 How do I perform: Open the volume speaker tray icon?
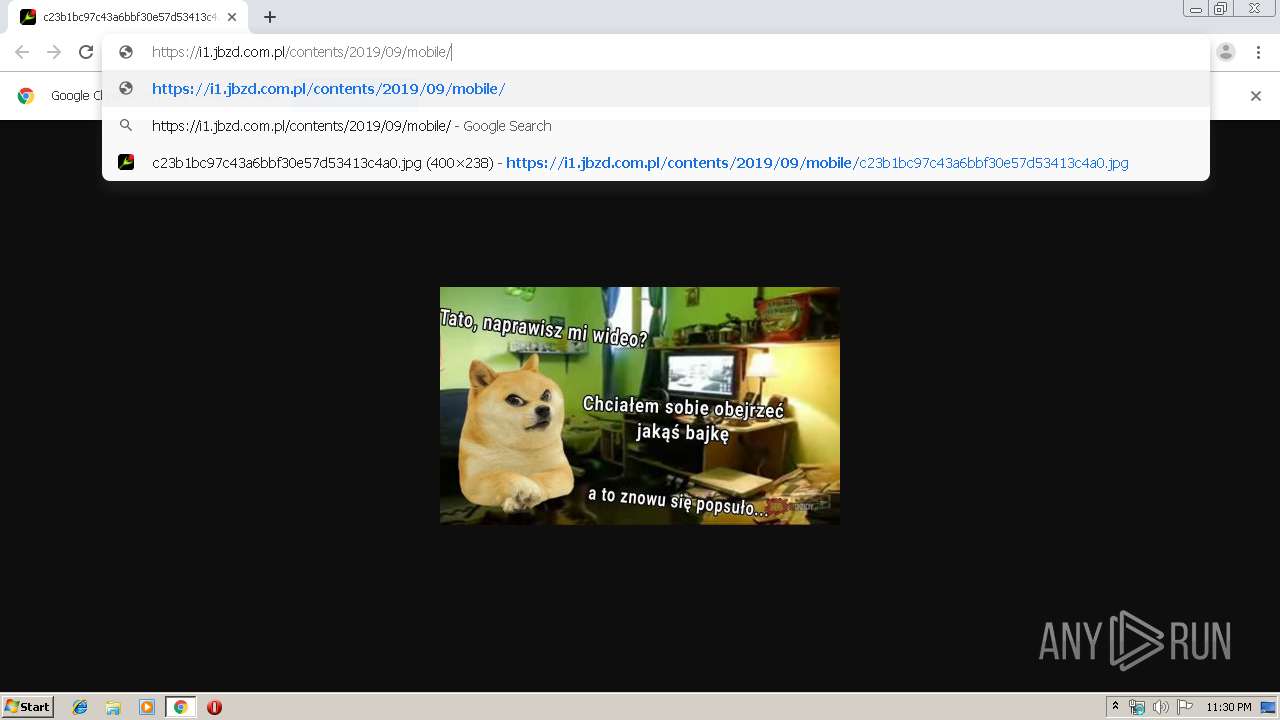click(1160, 707)
